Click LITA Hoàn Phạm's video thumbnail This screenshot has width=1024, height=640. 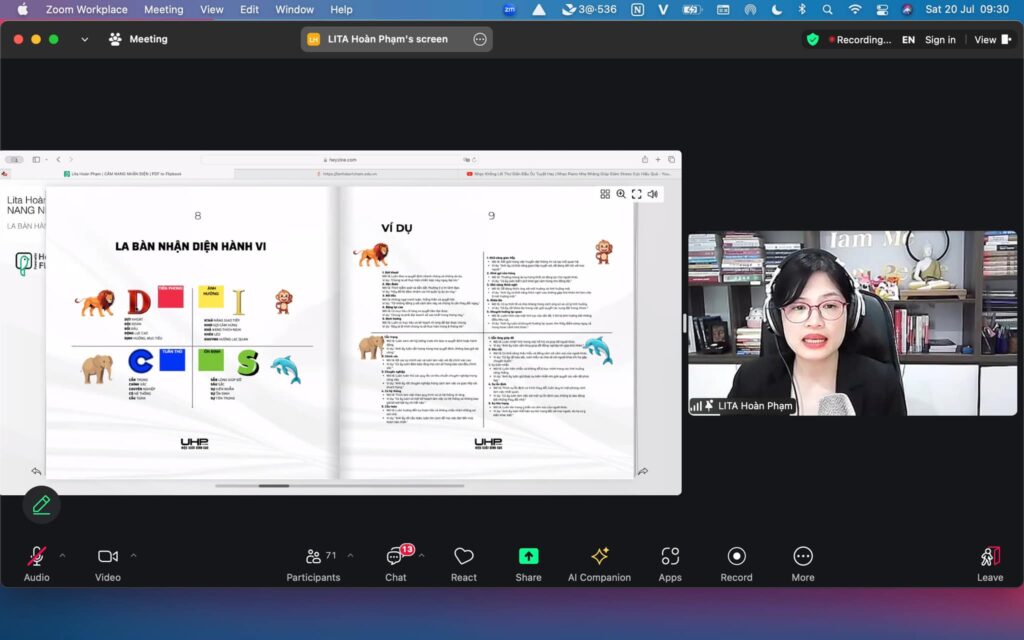[852, 323]
